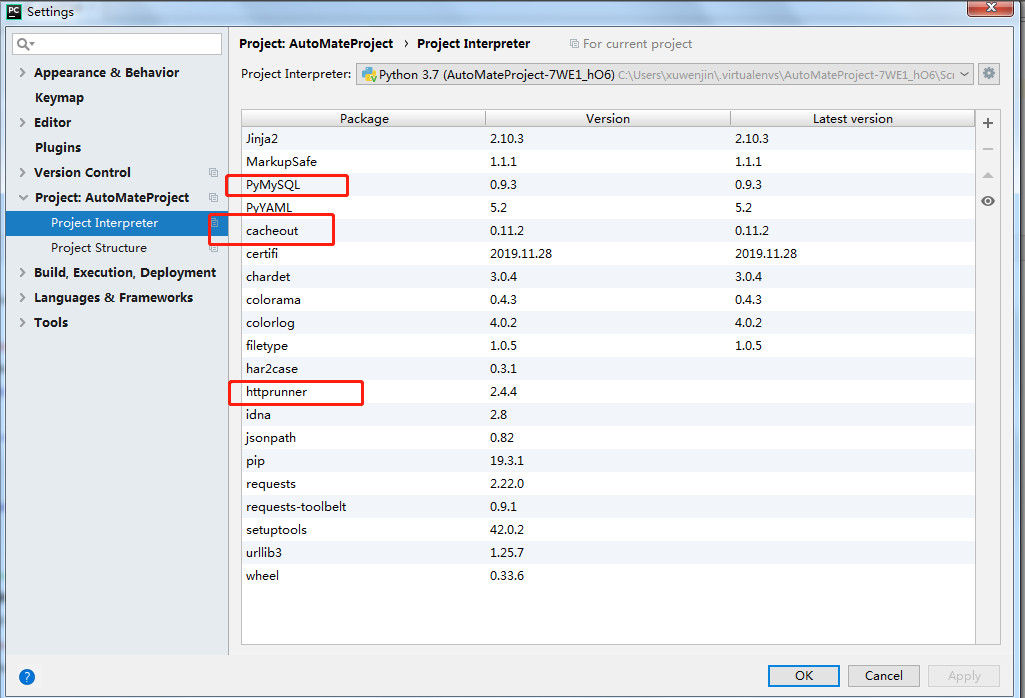This screenshot has width=1025, height=698.
Task: Sort by the Latest version column header
Action: 852,118
